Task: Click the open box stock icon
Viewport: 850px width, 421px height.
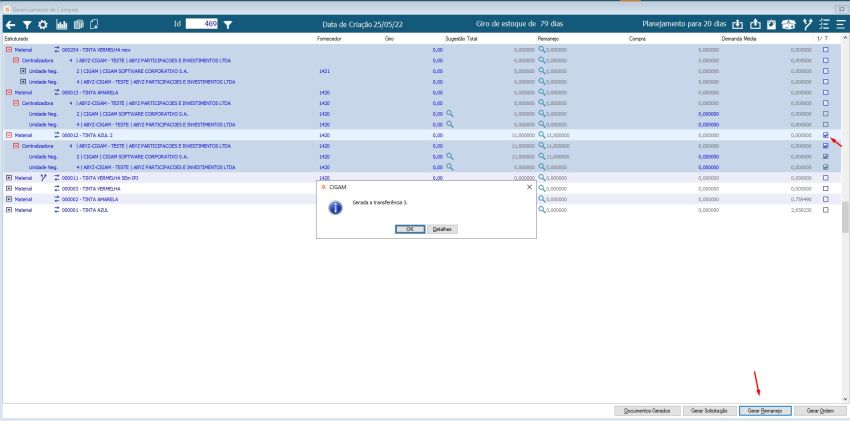Action: pyautogui.click(x=788, y=24)
